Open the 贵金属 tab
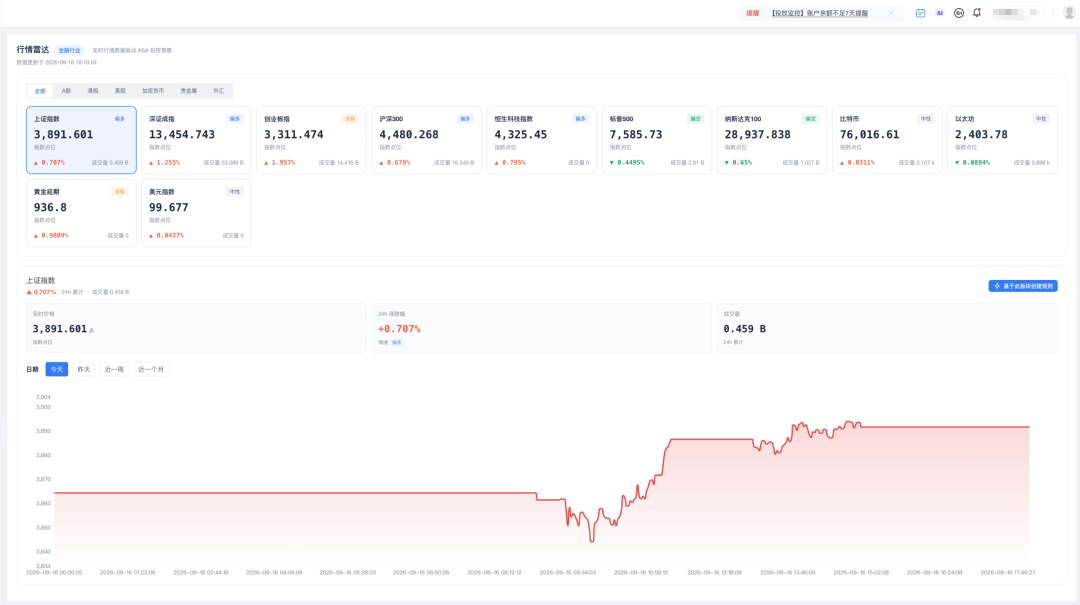 (x=189, y=91)
